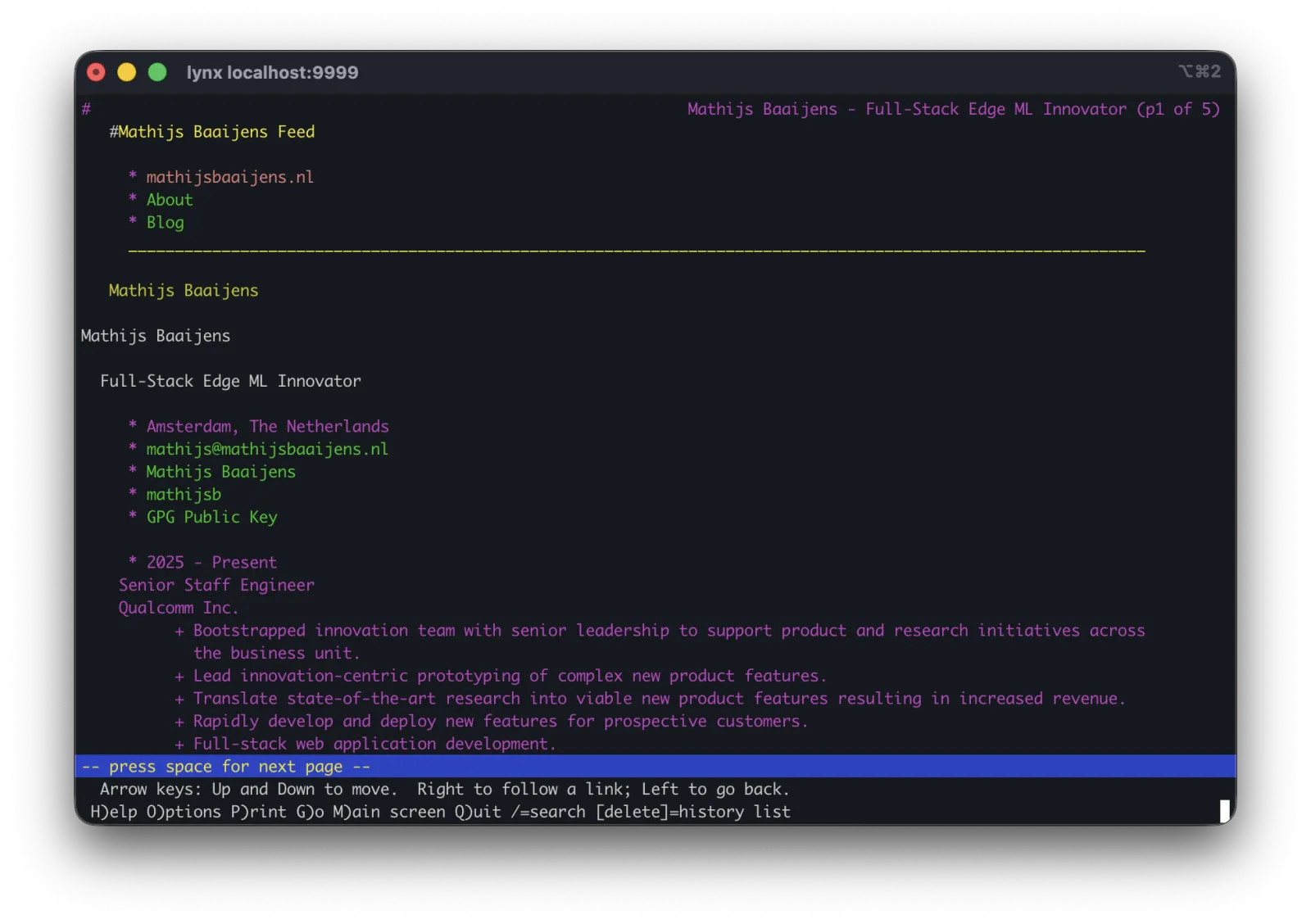The width and height of the screenshot is (1311, 924).
Task: Follow the About link
Action: [x=169, y=199]
